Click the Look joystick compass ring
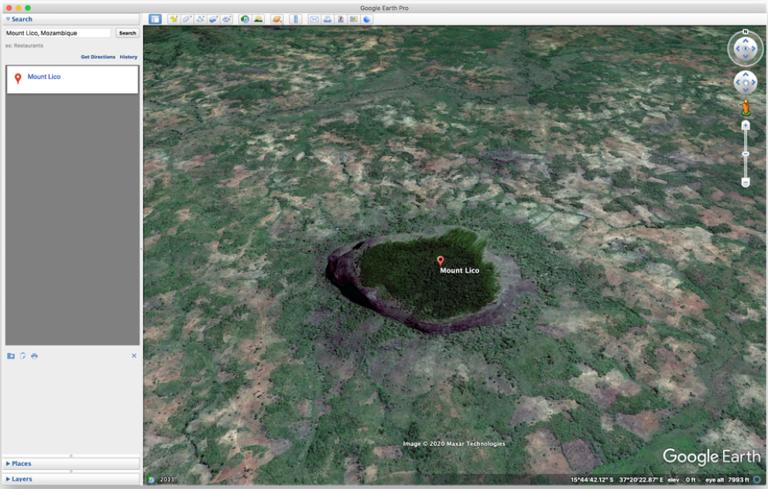 point(745,48)
